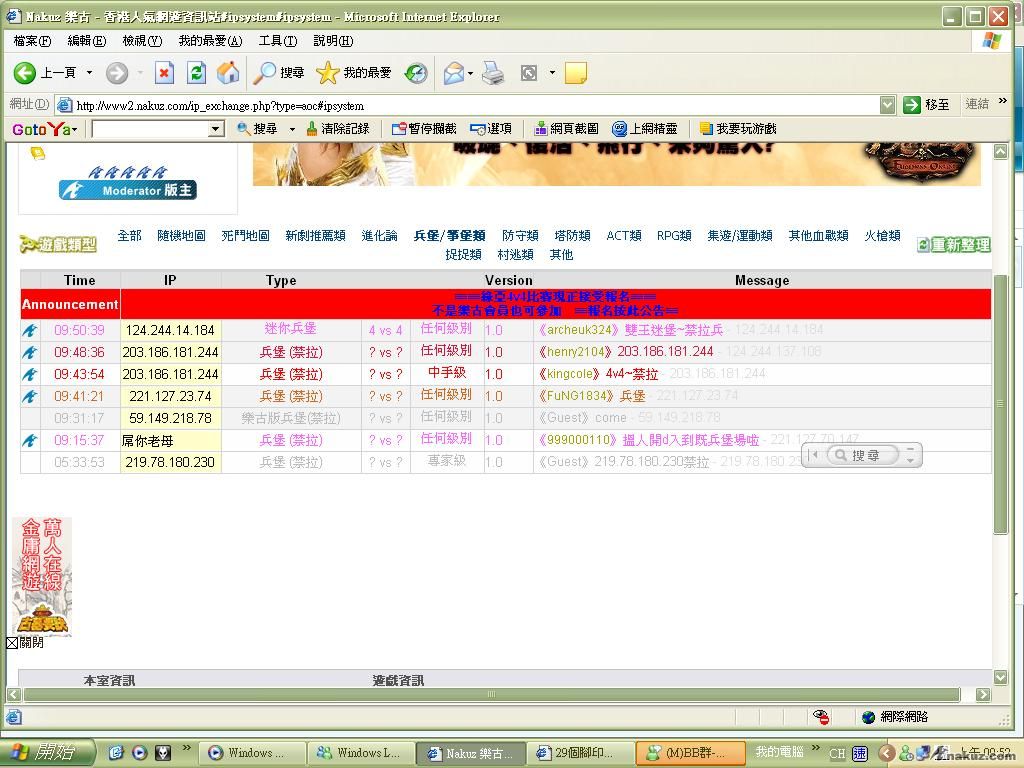This screenshot has height=768, width=1024.
Task: Open the 檢視(V) menu
Action: pyautogui.click(x=141, y=41)
